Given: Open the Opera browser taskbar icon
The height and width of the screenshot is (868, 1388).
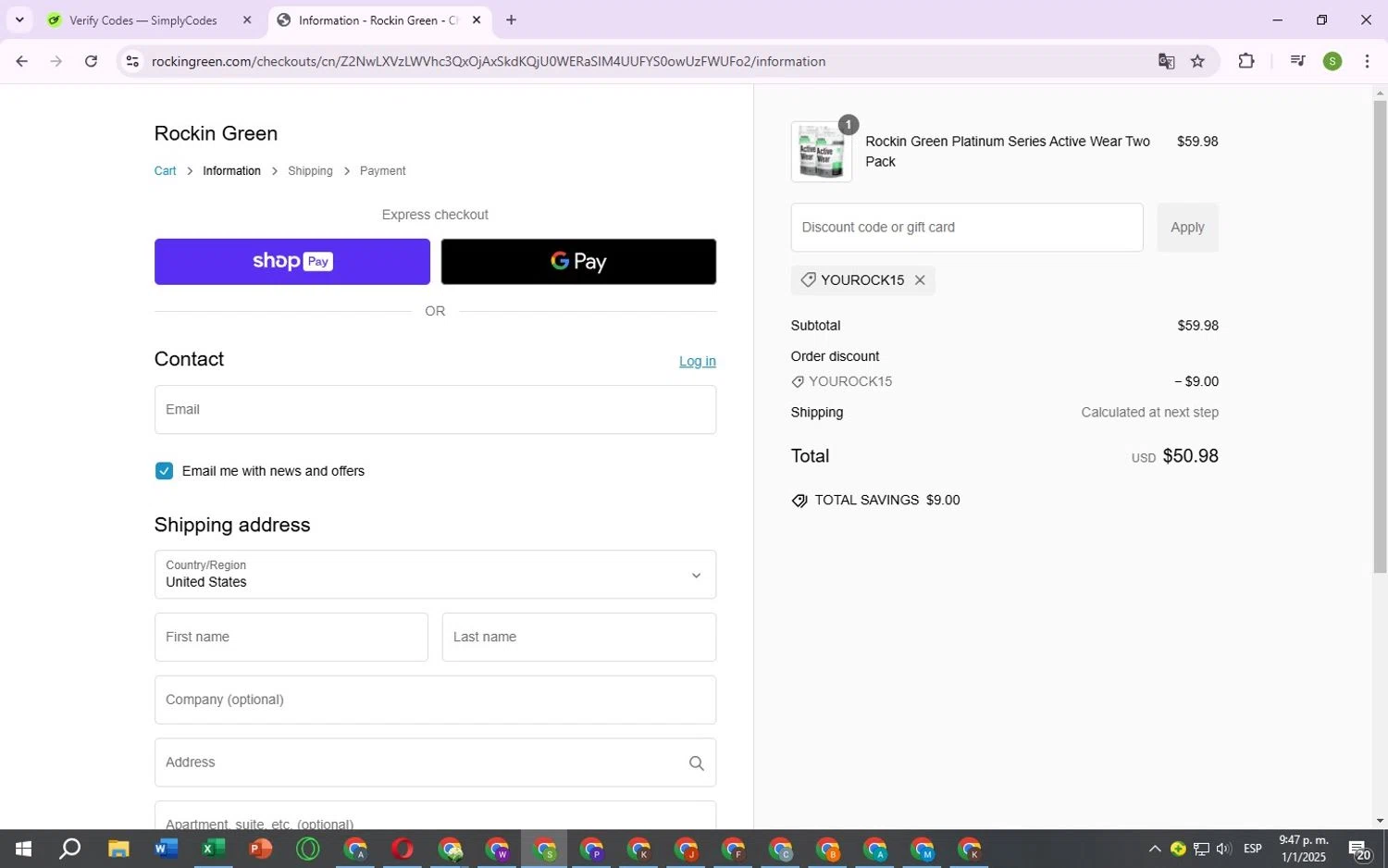Looking at the screenshot, I should [403, 849].
